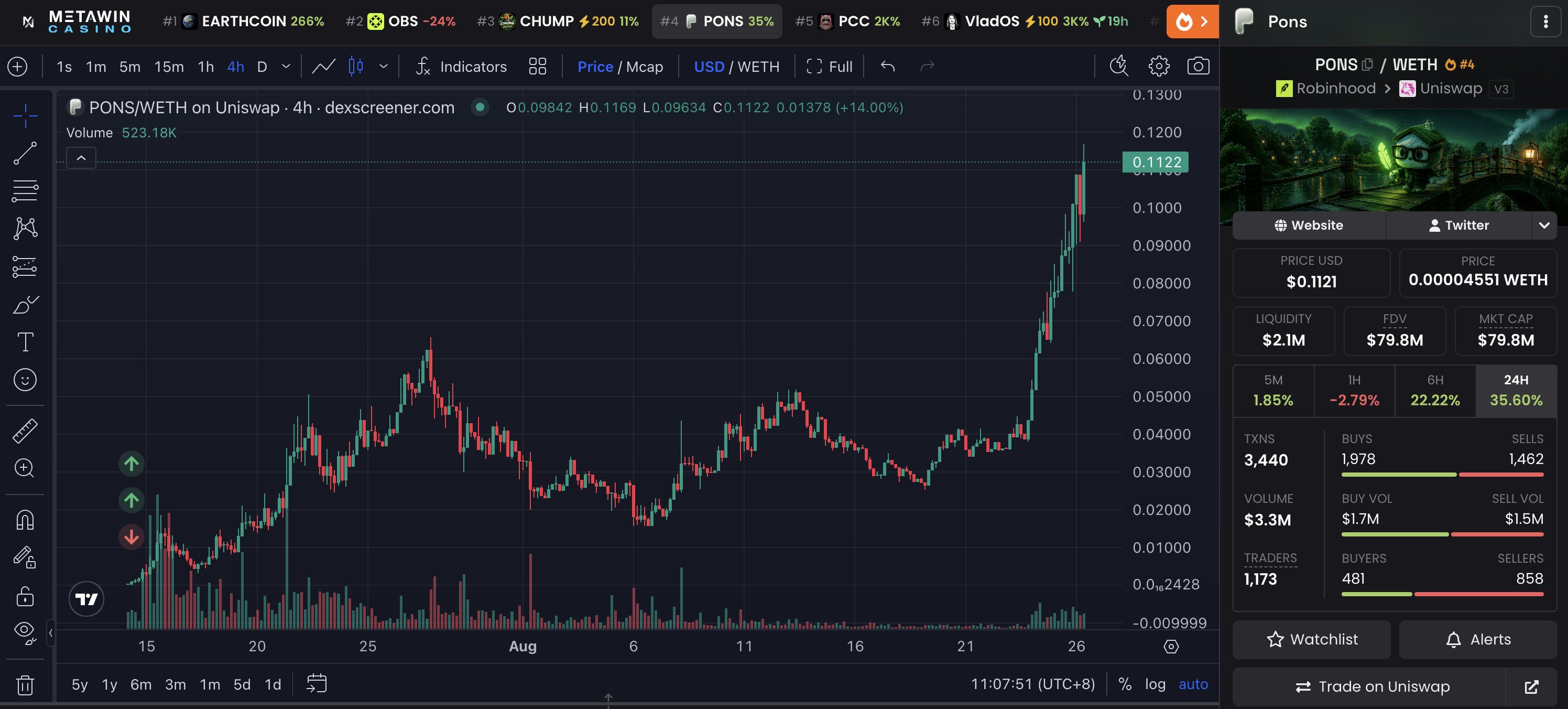The image size is (1568, 709).
Task: Toggle auto scale on price axis
Action: point(1193,684)
